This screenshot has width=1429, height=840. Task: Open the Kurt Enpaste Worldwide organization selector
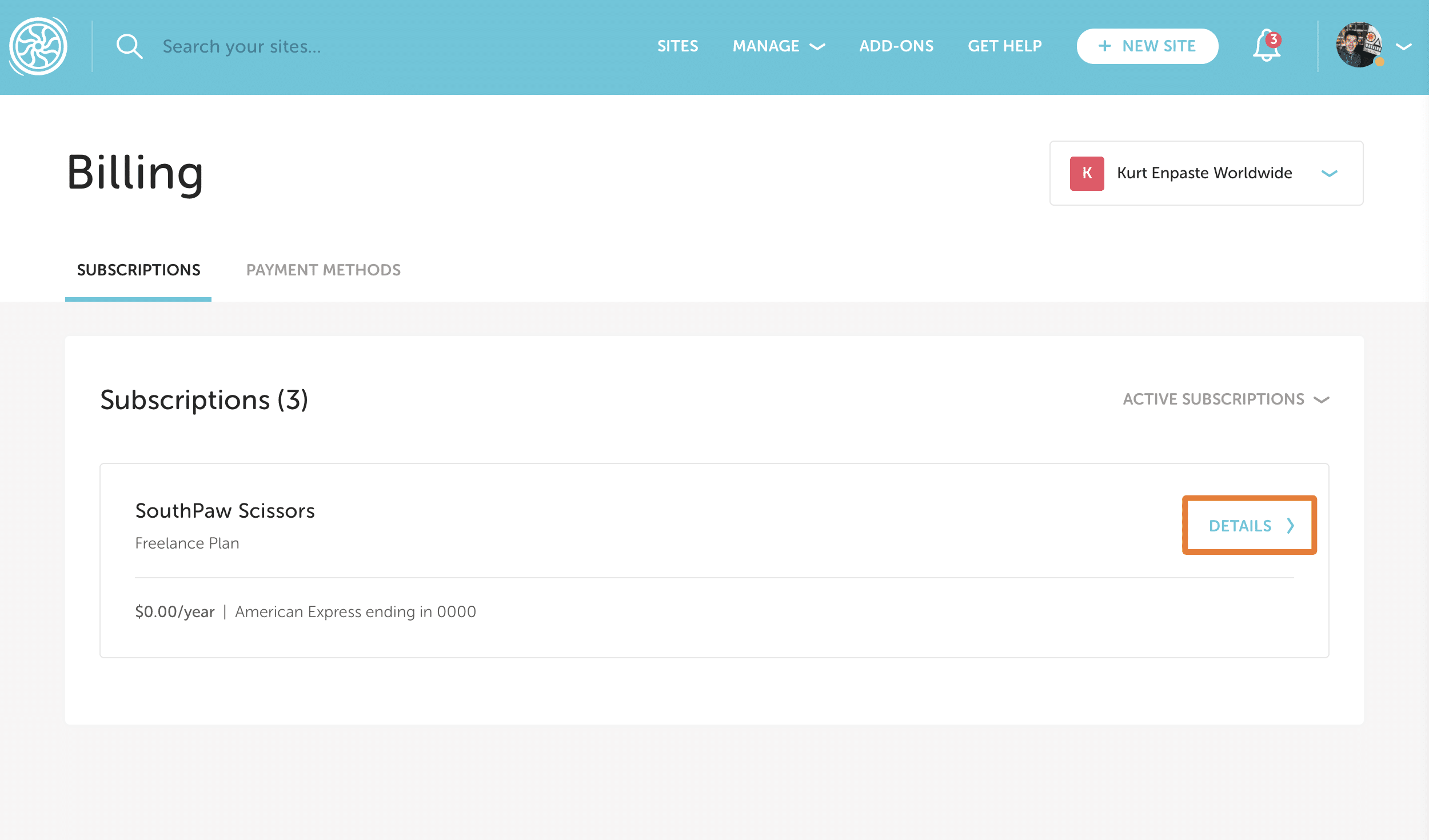(x=1206, y=173)
